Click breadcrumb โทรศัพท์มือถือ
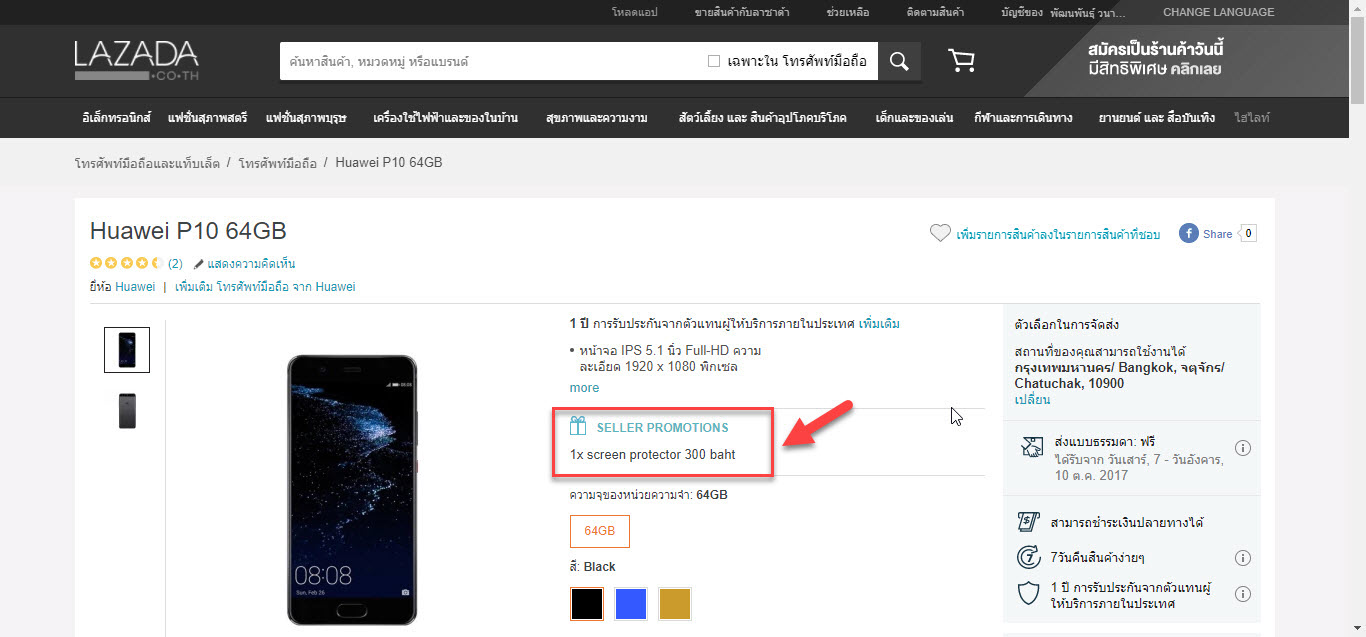Viewport: 1366px width, 637px height. [x=278, y=162]
